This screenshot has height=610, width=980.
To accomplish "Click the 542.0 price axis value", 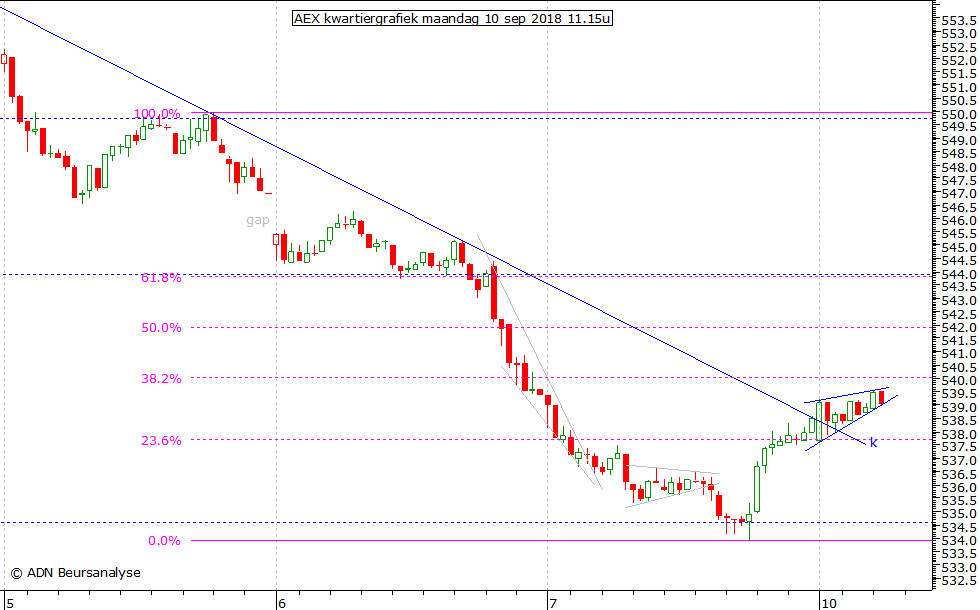I will coord(959,328).
